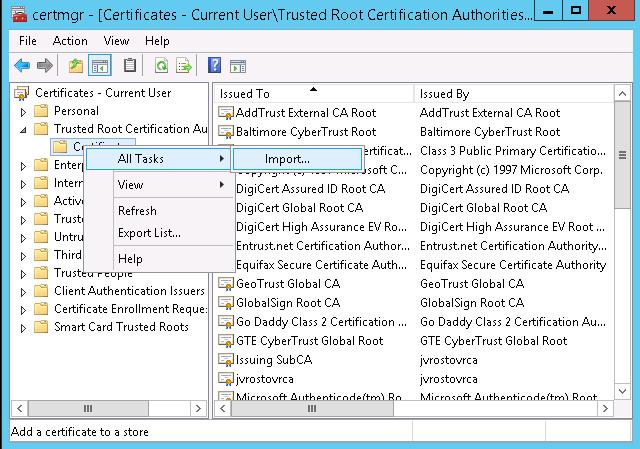This screenshot has height=449, width=640.
Task: Click the Baltimore CyberTrust Root certificate icon
Action: pos(226,132)
